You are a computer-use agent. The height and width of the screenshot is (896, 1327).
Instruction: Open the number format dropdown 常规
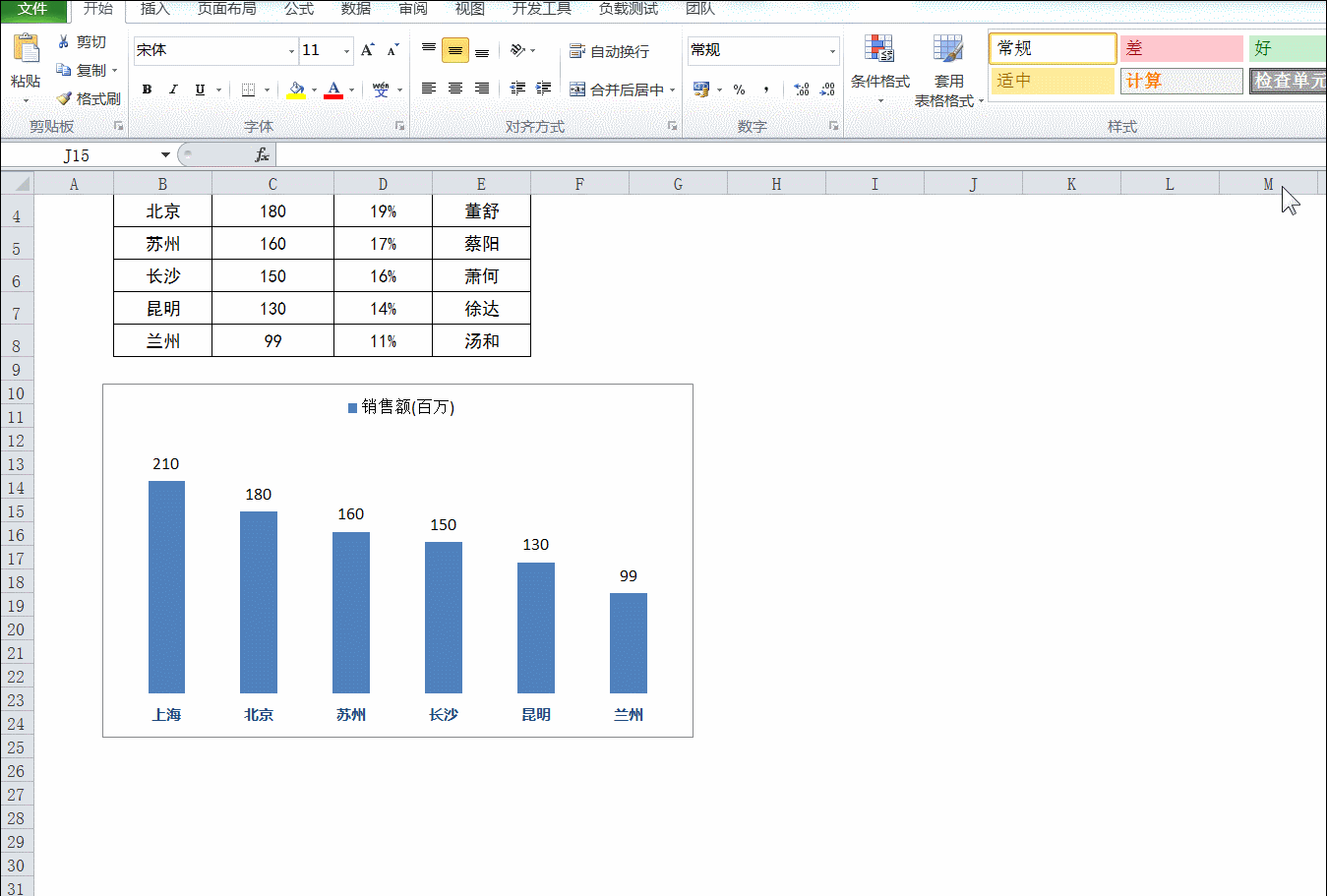(x=762, y=50)
